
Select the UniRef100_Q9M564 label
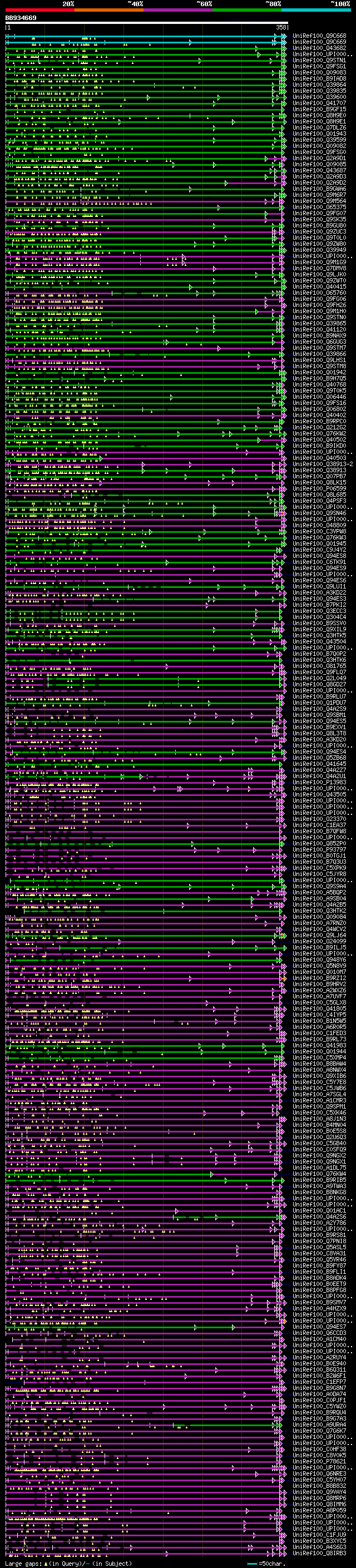[319, 201]
